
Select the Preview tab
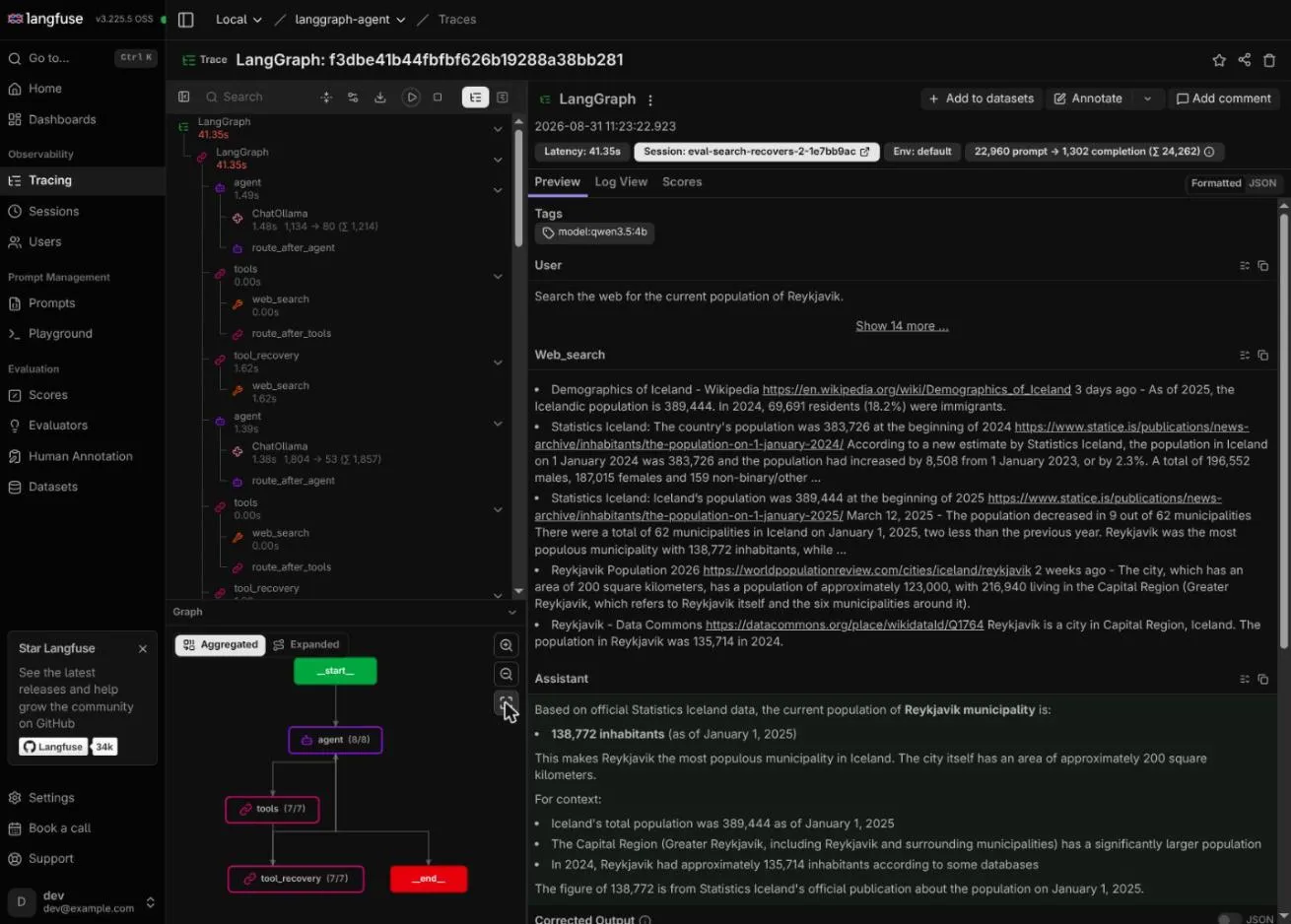point(558,182)
